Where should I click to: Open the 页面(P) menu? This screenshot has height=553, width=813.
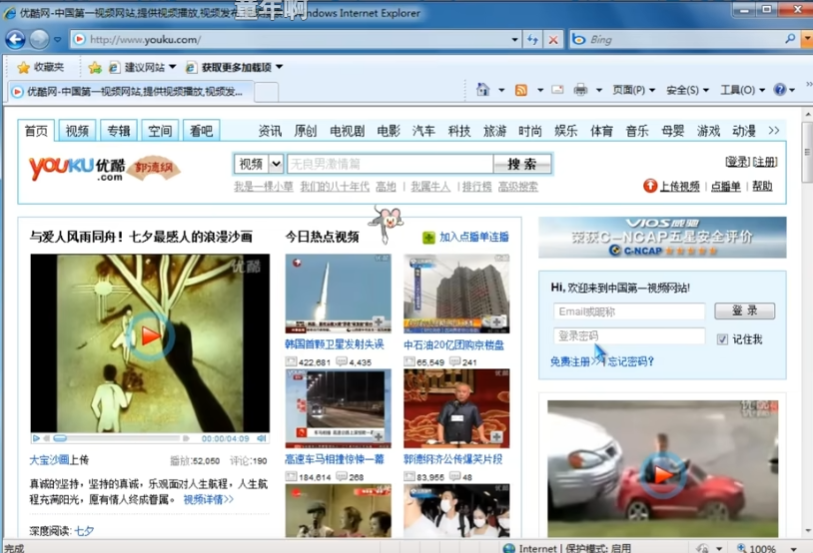(634, 90)
